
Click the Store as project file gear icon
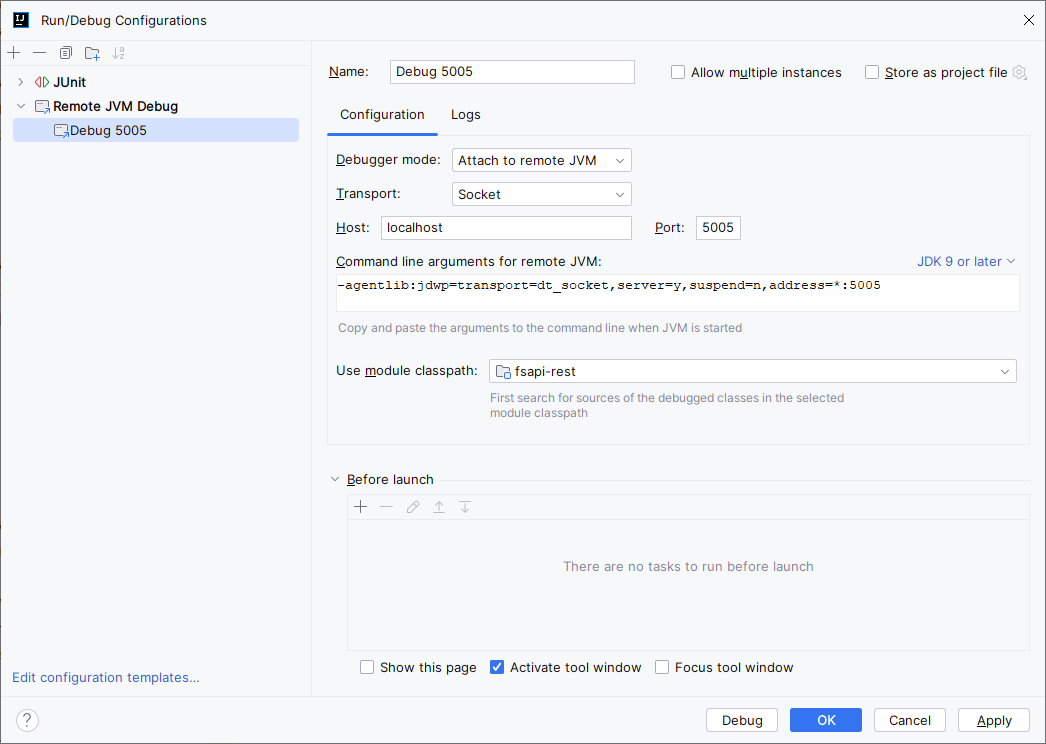(x=1019, y=72)
